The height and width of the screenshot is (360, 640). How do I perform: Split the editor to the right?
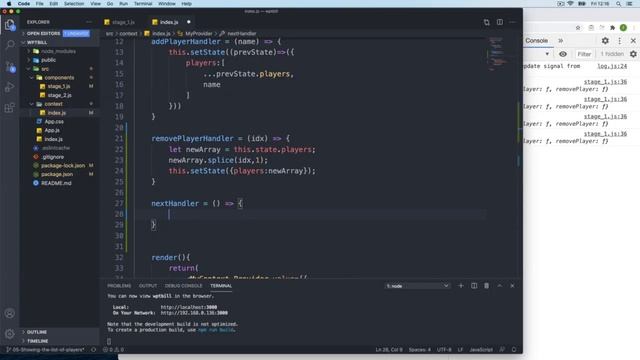tap(500, 22)
